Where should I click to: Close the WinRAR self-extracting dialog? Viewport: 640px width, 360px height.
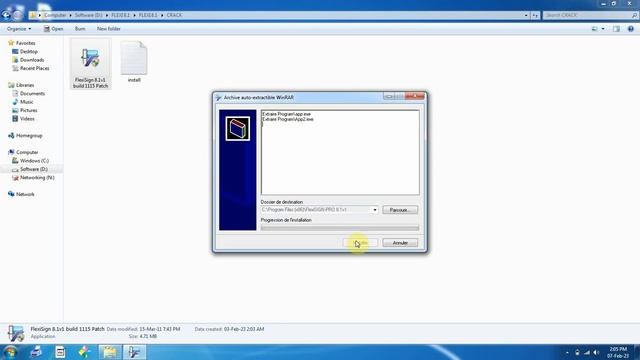click(415, 96)
